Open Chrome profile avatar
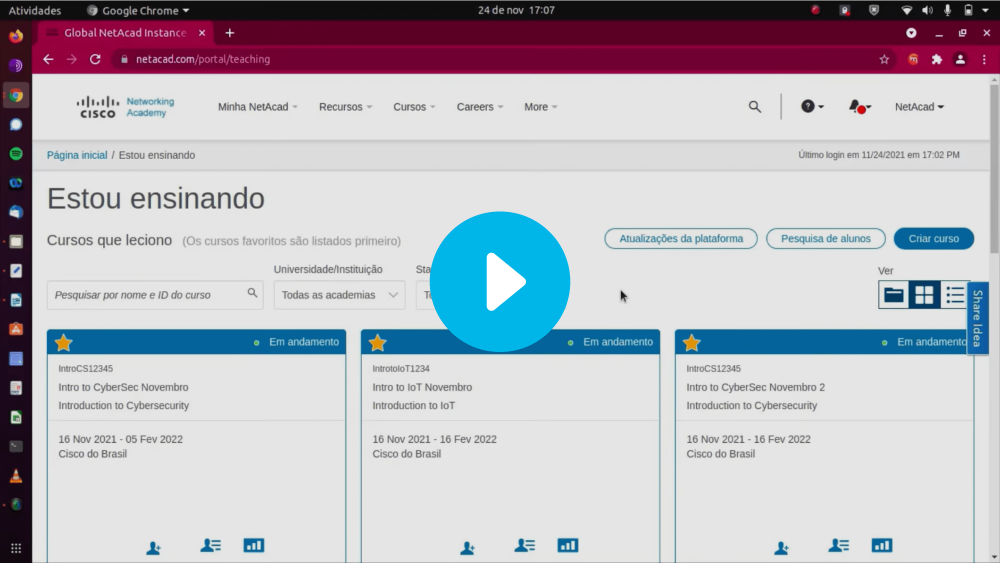The image size is (1000, 563). click(960, 59)
